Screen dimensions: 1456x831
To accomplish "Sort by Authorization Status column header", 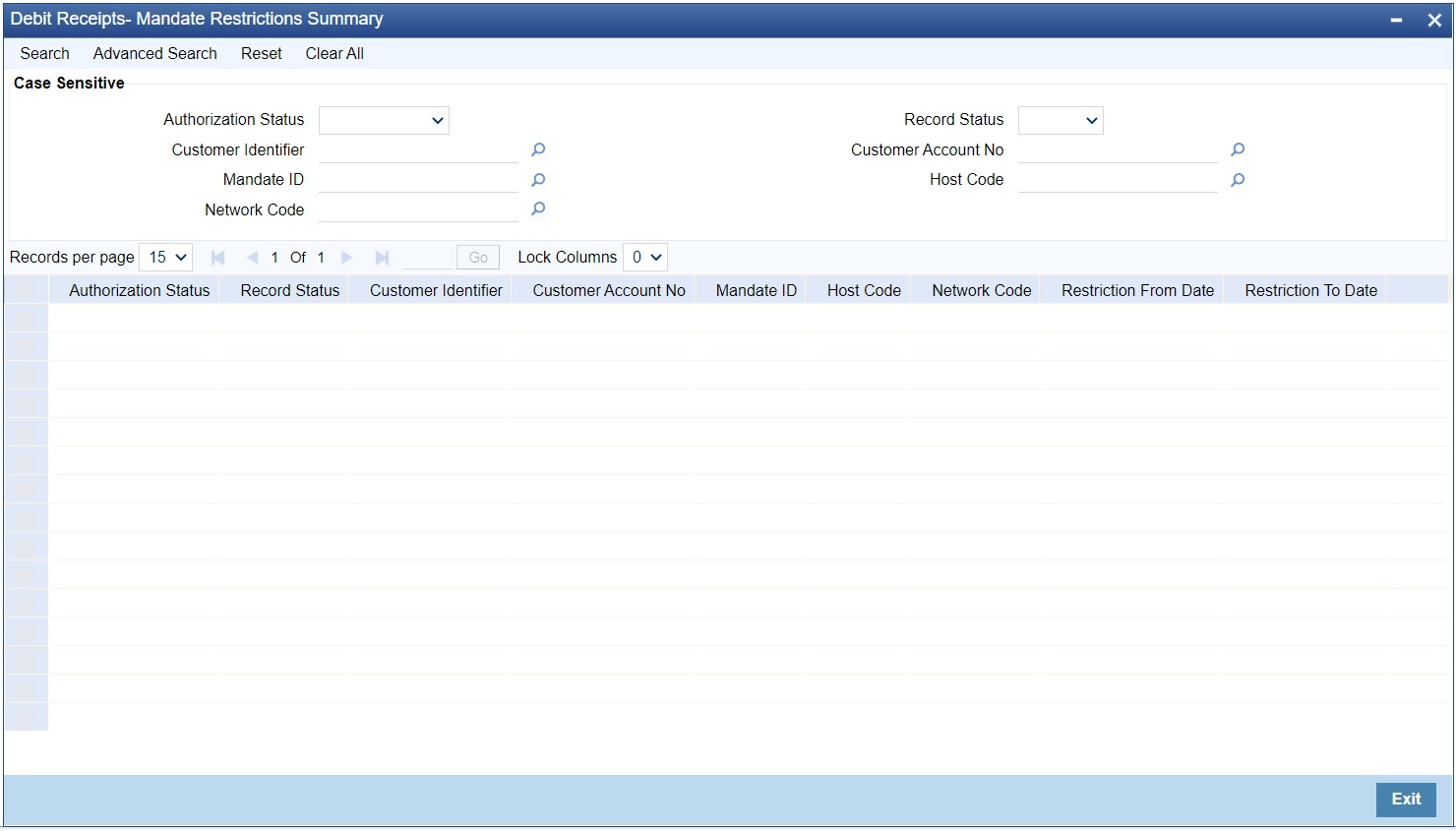I will pyautogui.click(x=140, y=290).
